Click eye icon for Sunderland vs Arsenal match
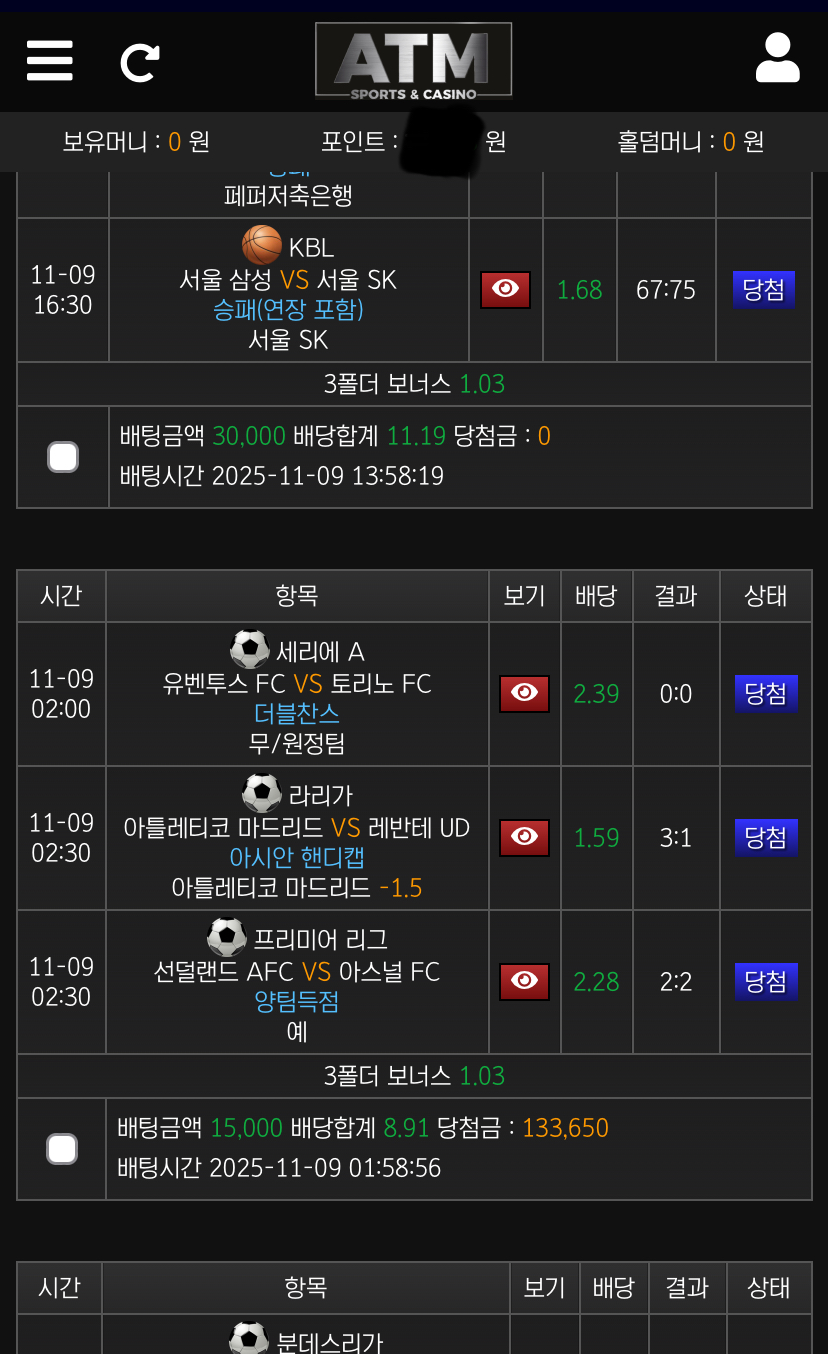 coord(524,981)
